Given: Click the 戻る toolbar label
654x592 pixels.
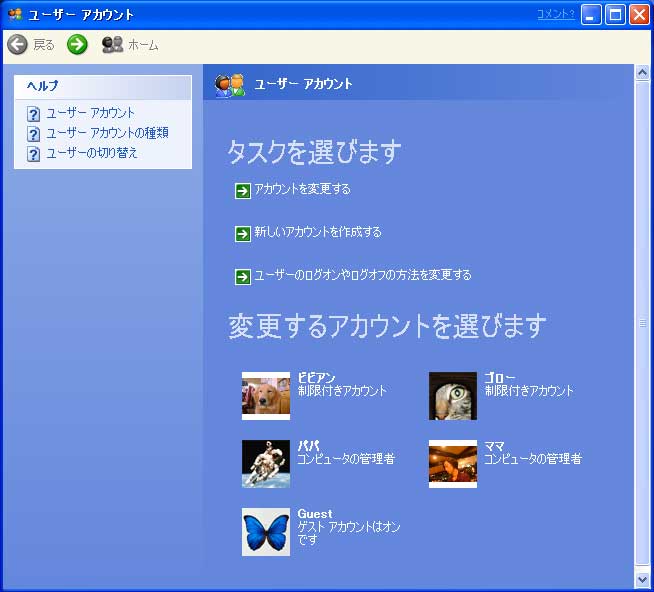Looking at the screenshot, I should point(44,45).
